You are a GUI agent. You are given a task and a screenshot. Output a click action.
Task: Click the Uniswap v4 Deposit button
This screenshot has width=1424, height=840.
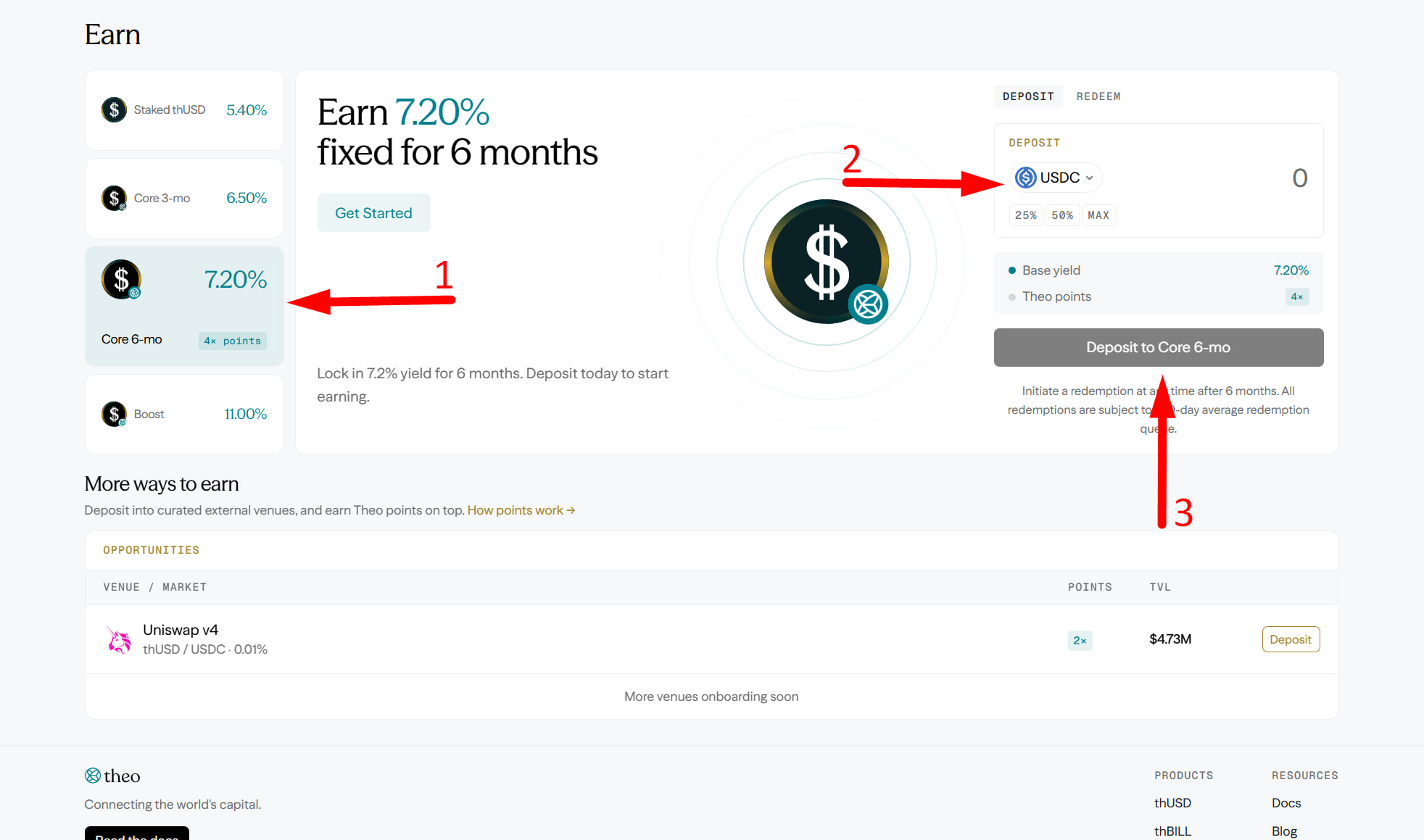(1291, 639)
